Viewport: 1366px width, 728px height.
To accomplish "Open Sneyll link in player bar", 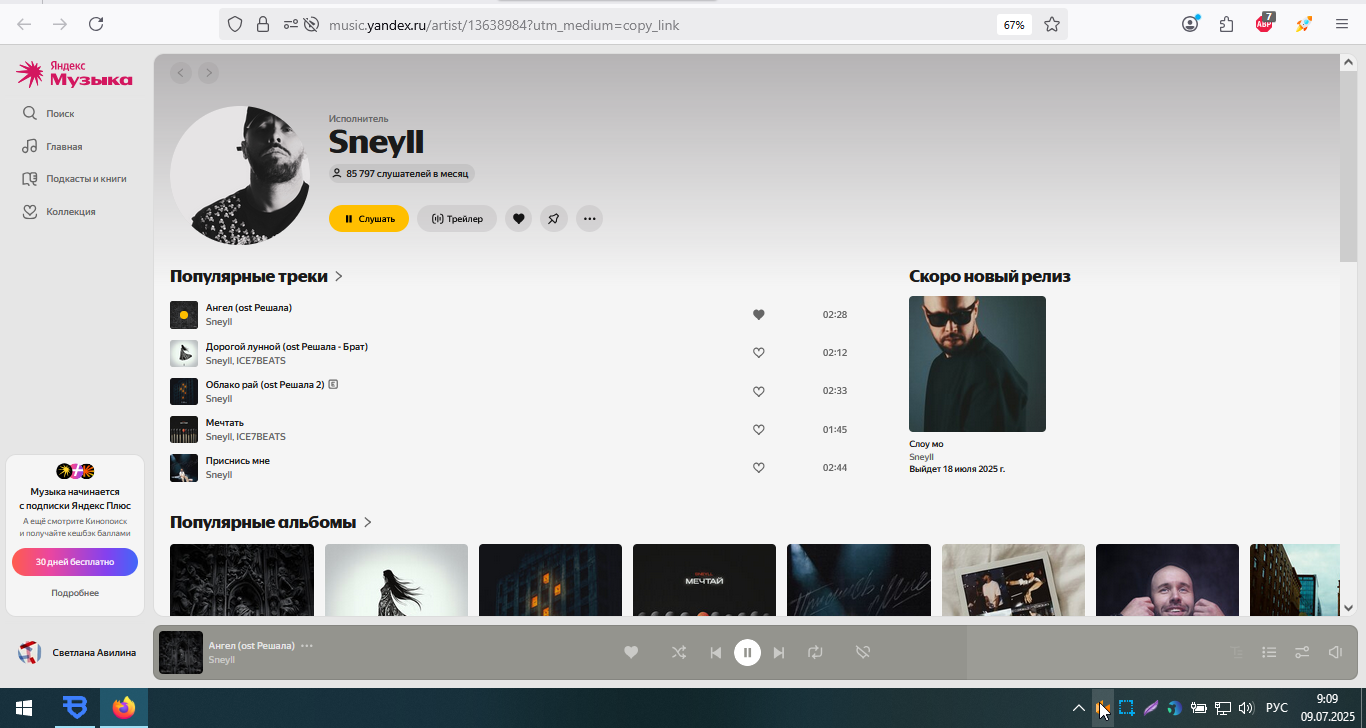I will pyautogui.click(x=221, y=660).
